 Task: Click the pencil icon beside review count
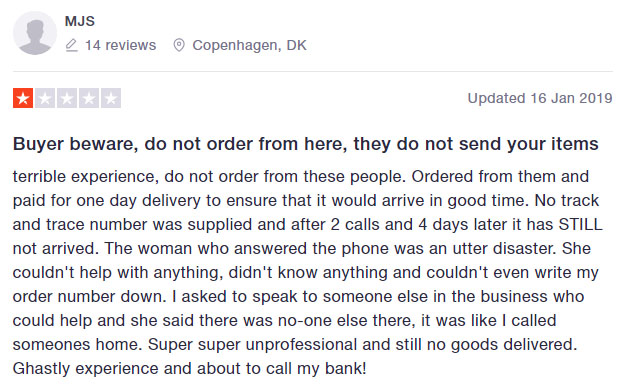71,45
